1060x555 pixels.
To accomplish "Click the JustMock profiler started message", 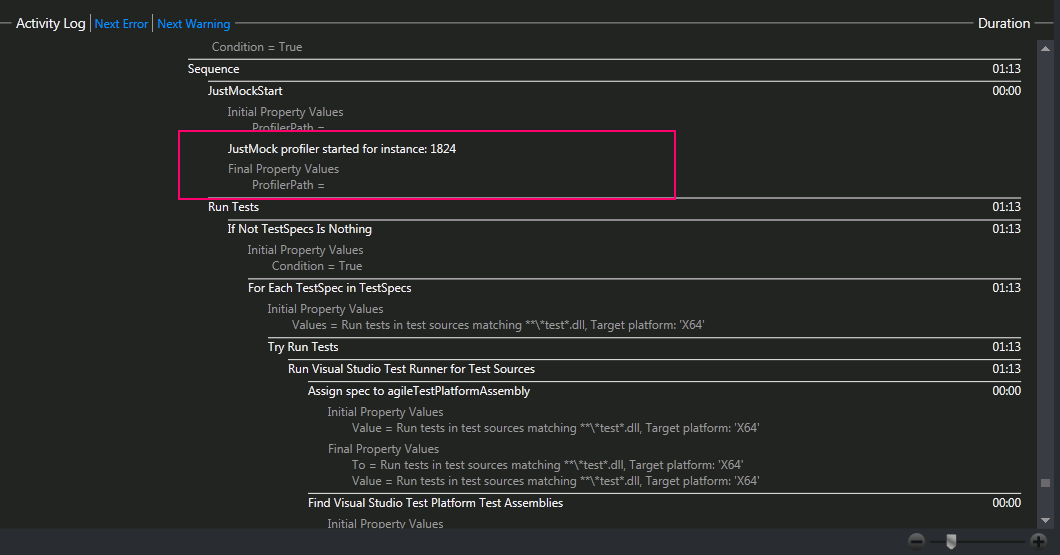I will coord(342,149).
